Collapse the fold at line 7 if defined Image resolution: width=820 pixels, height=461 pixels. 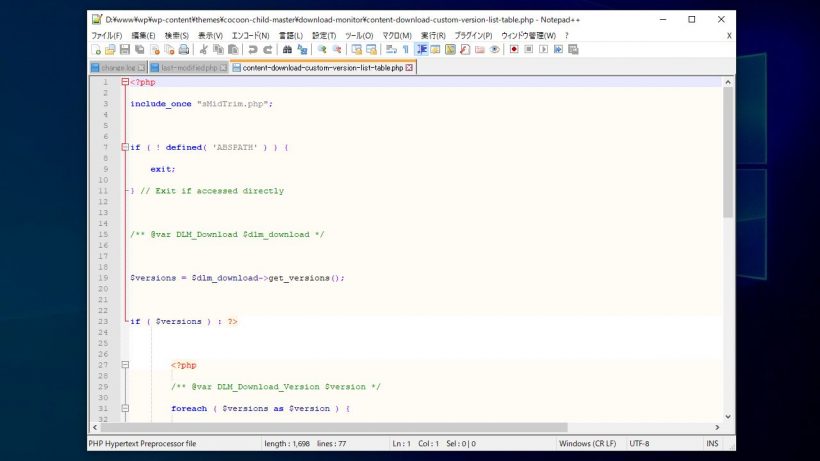click(125, 147)
